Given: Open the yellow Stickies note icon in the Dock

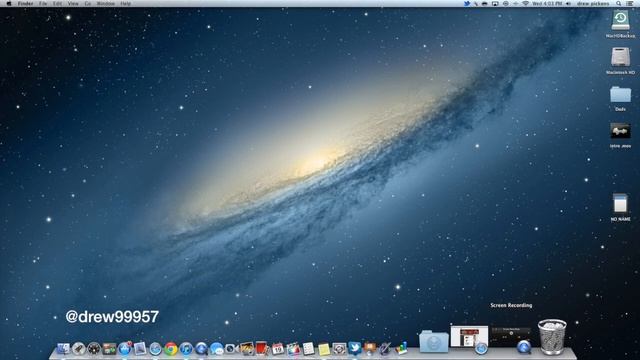Looking at the screenshot, I should pos(324,349).
